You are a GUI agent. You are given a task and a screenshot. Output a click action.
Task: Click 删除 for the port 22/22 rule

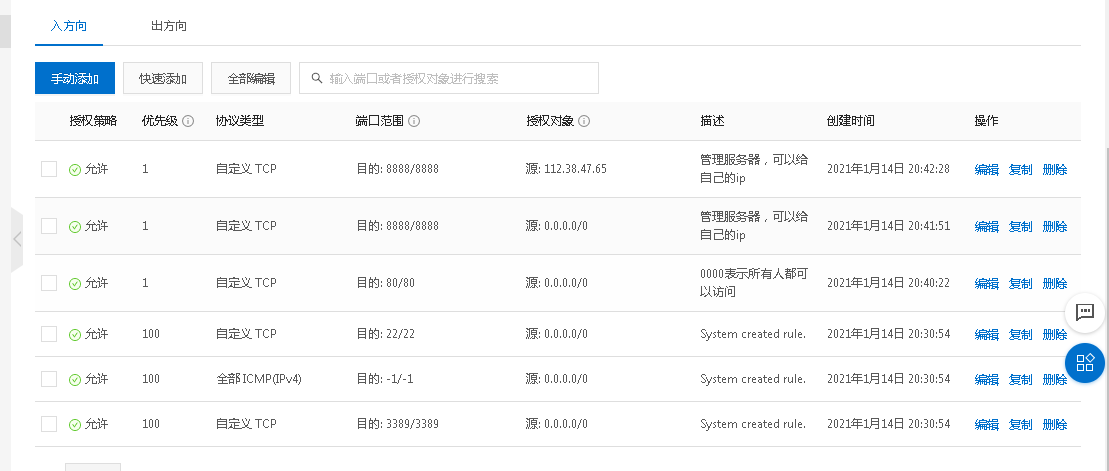[x=1055, y=334]
